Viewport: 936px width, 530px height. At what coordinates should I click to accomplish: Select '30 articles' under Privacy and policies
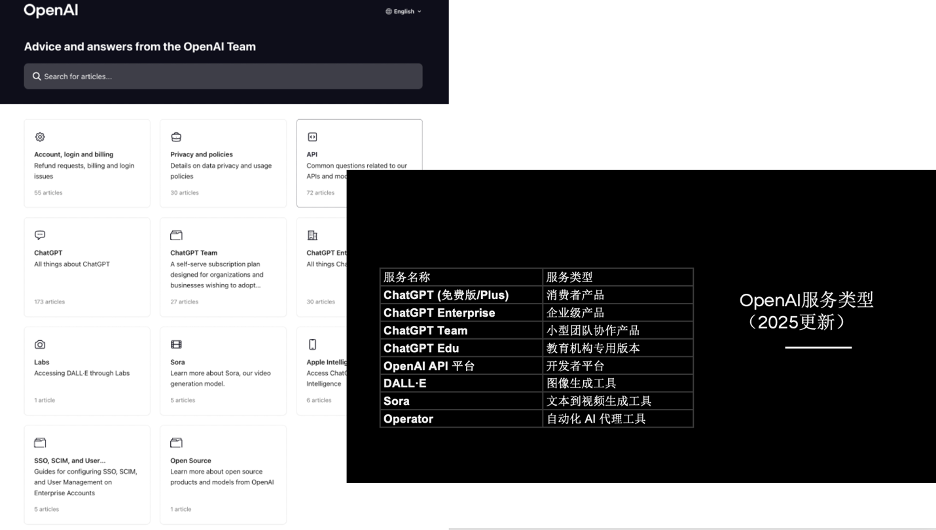click(184, 193)
